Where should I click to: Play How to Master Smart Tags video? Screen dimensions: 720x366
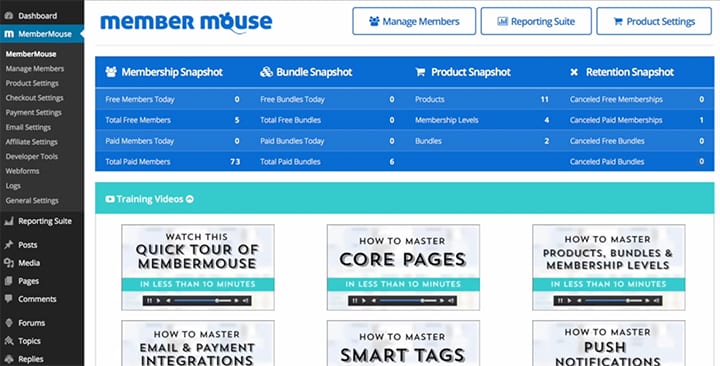403,343
